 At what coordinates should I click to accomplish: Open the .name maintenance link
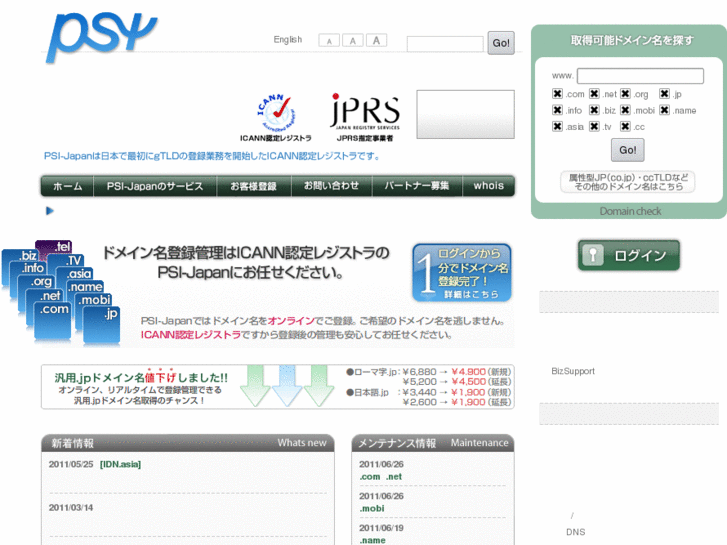coord(372,540)
